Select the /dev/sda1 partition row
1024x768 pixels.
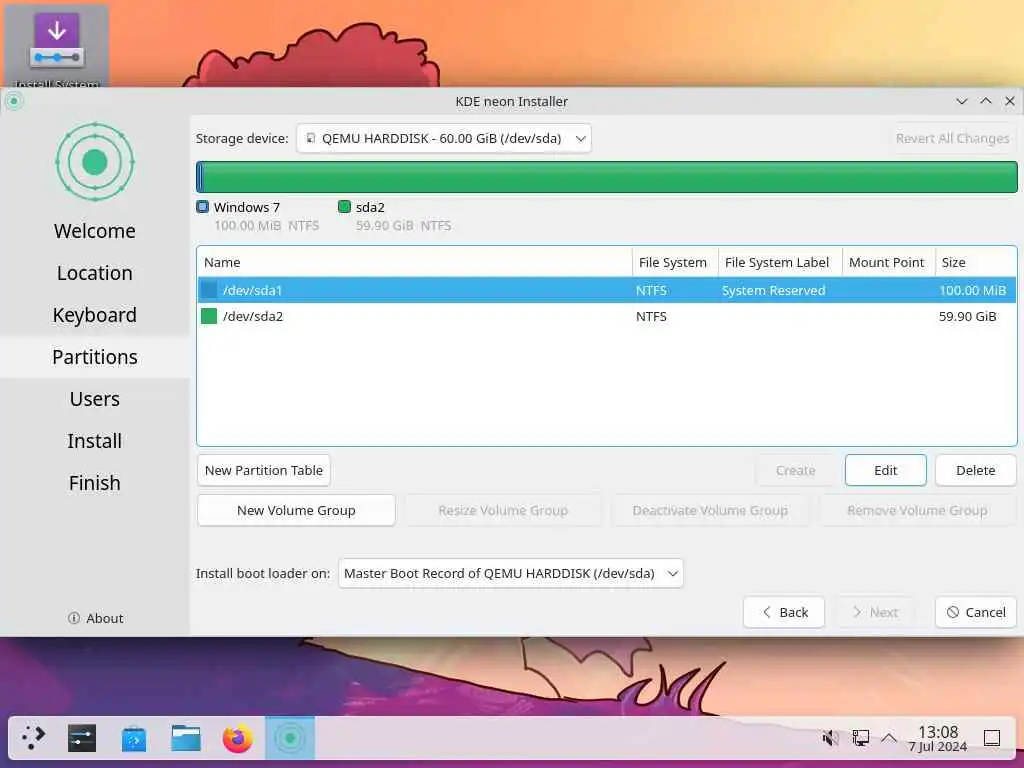pos(607,290)
